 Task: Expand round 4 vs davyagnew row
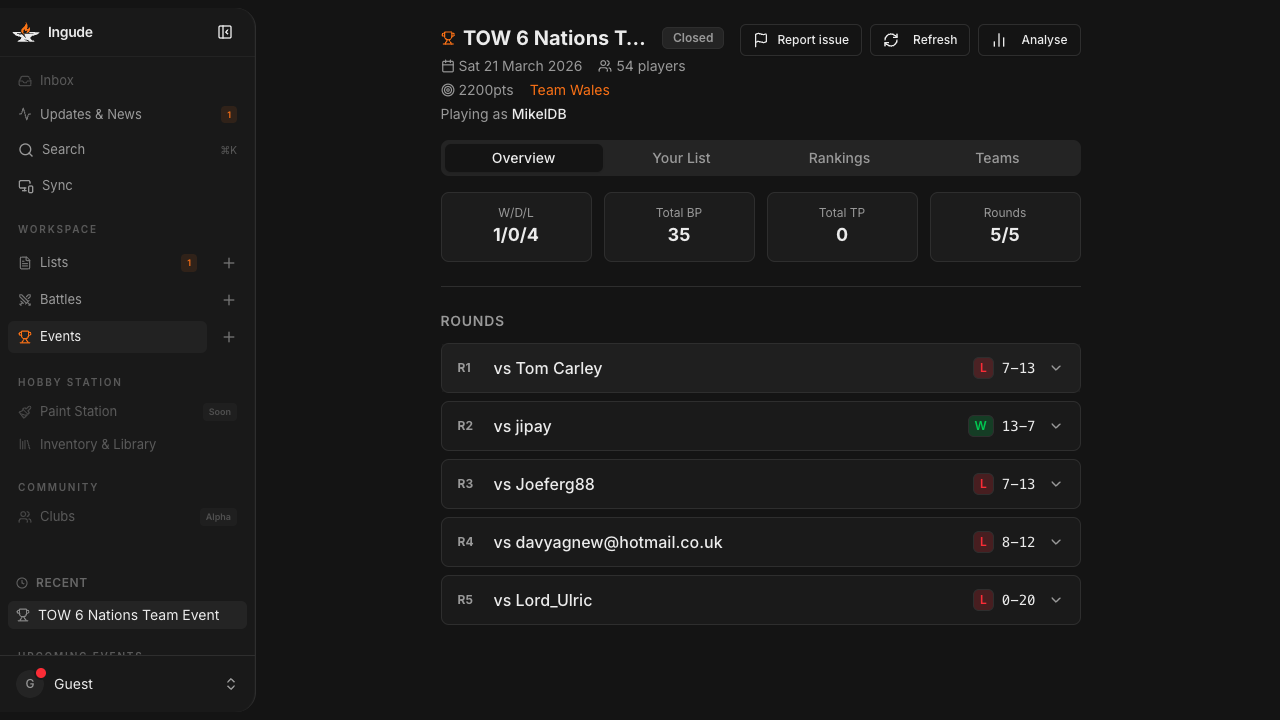[760, 542]
